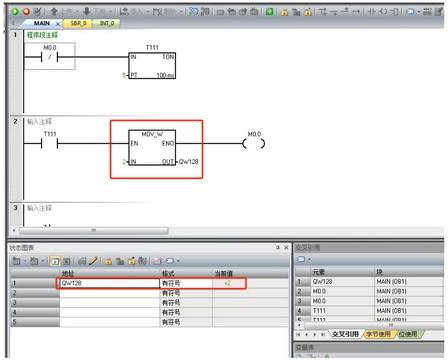Screen dimensions: 448x362
Task: Toggle program status monitoring icon
Action: coord(194,12)
